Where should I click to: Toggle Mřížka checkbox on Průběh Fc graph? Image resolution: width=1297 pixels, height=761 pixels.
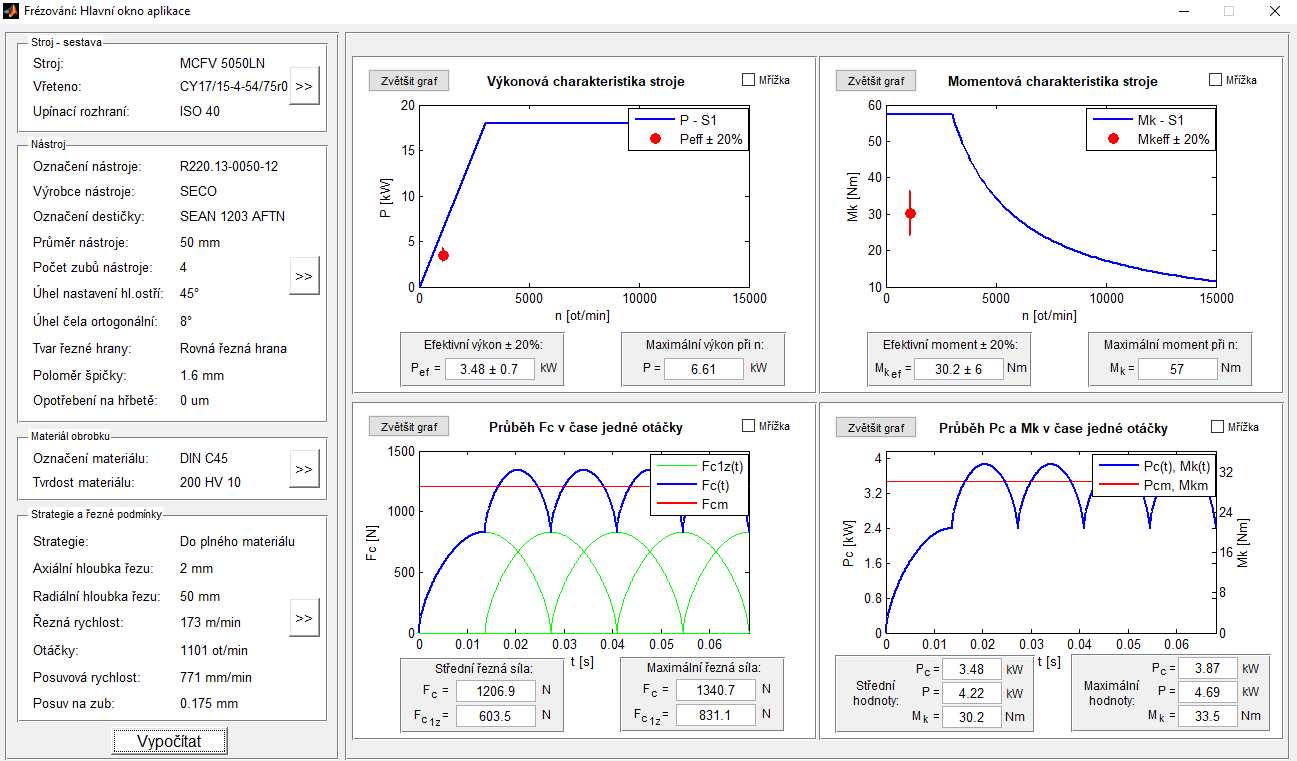(748, 426)
